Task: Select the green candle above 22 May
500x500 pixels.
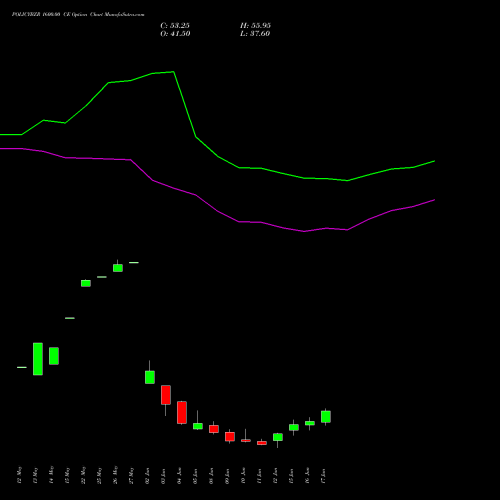Action: (x=86, y=283)
